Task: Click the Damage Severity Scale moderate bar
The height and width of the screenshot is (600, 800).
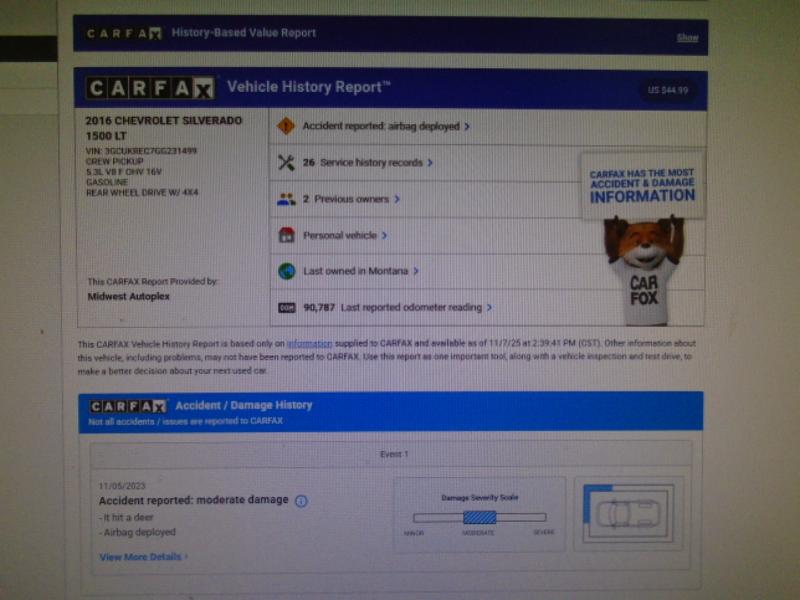Action: (x=479, y=517)
